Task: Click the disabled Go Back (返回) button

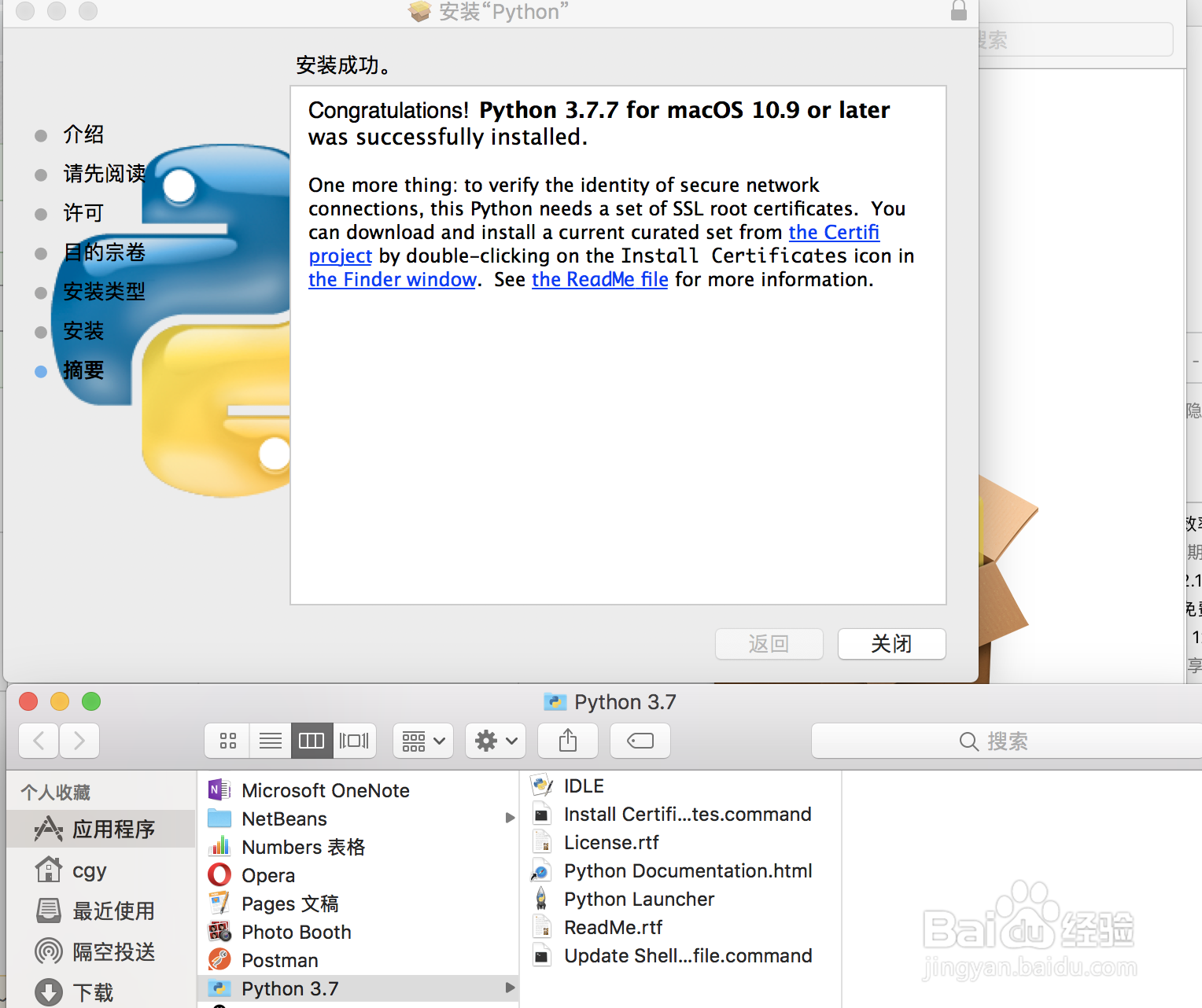Action: coord(769,644)
